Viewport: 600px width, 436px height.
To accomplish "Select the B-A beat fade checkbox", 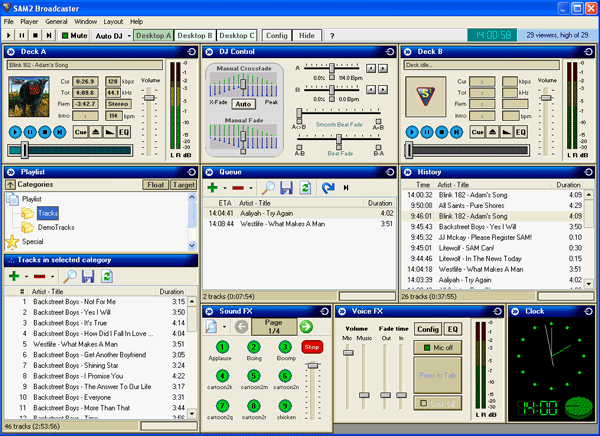I will [x=378, y=147].
